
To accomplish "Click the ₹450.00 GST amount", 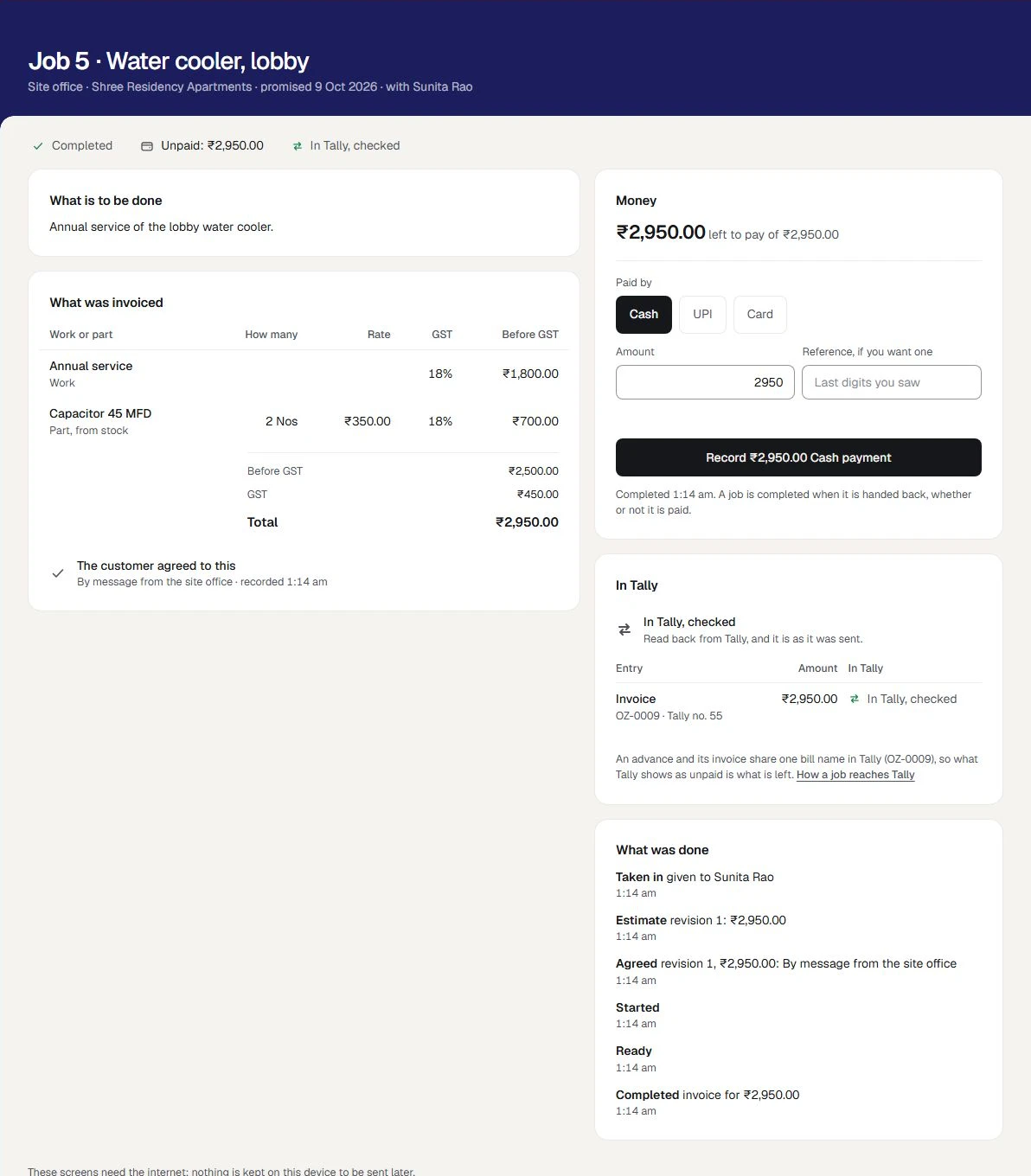I will [537, 495].
